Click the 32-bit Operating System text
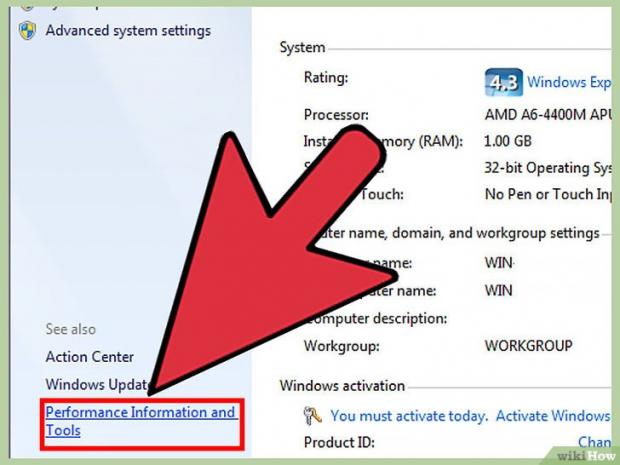The image size is (620, 465). [546, 167]
